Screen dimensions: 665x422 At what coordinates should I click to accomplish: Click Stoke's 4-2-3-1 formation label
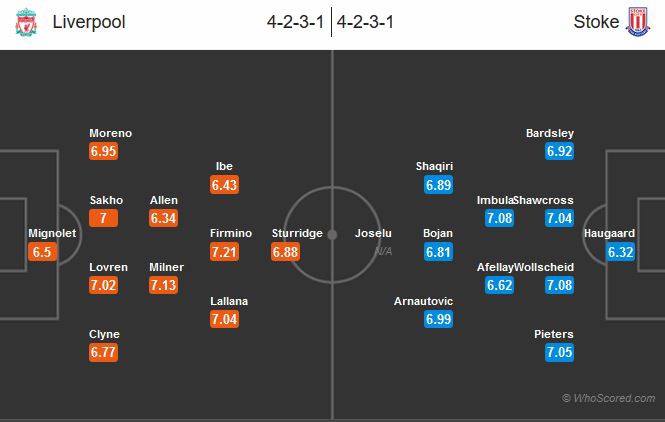[368, 23]
